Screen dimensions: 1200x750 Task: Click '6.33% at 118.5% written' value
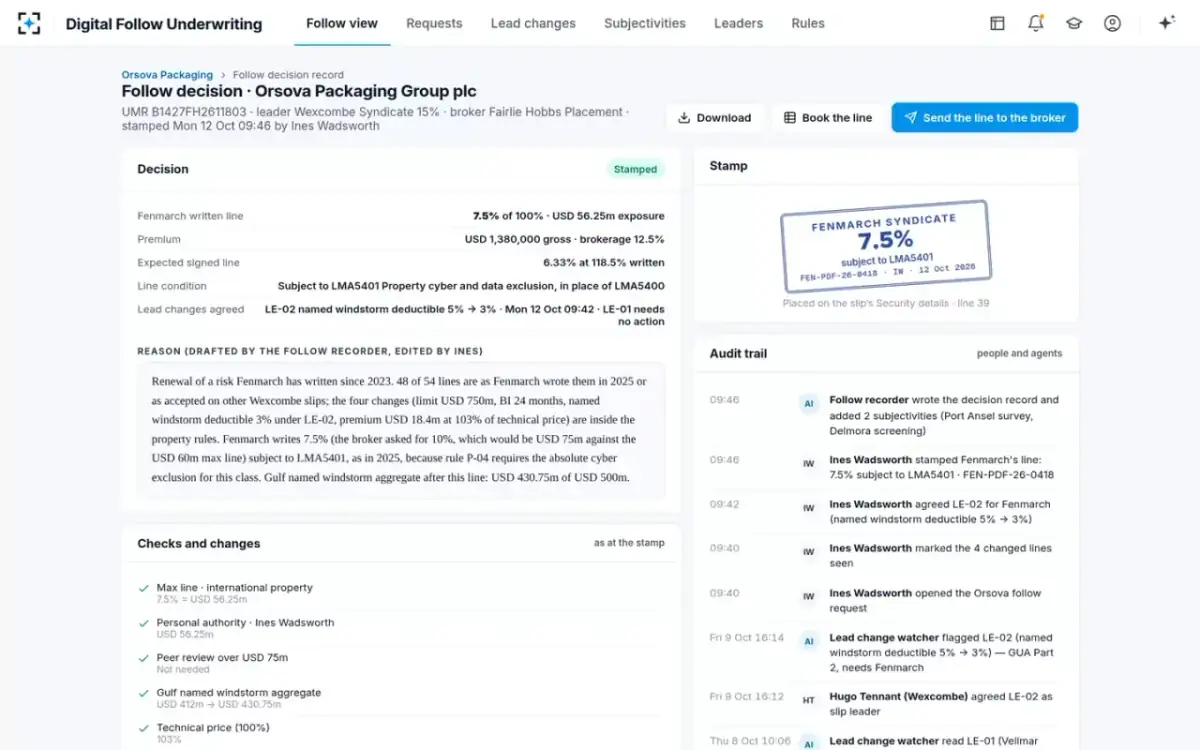pos(603,263)
